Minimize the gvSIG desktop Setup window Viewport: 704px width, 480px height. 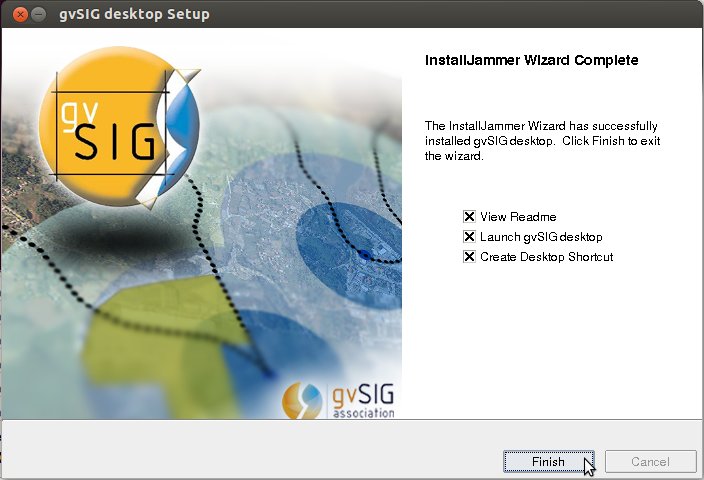tap(39, 14)
